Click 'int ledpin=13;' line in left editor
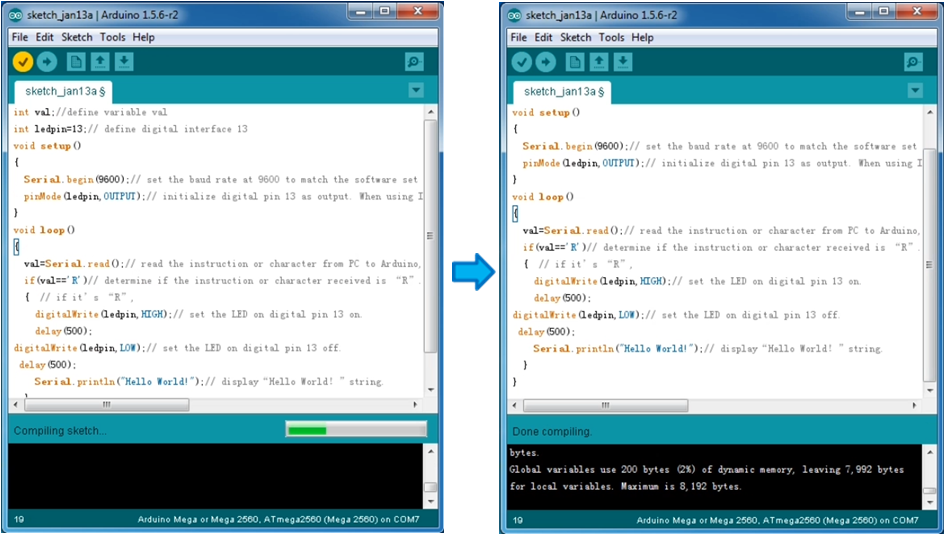The height and width of the screenshot is (534, 945). tap(131, 129)
